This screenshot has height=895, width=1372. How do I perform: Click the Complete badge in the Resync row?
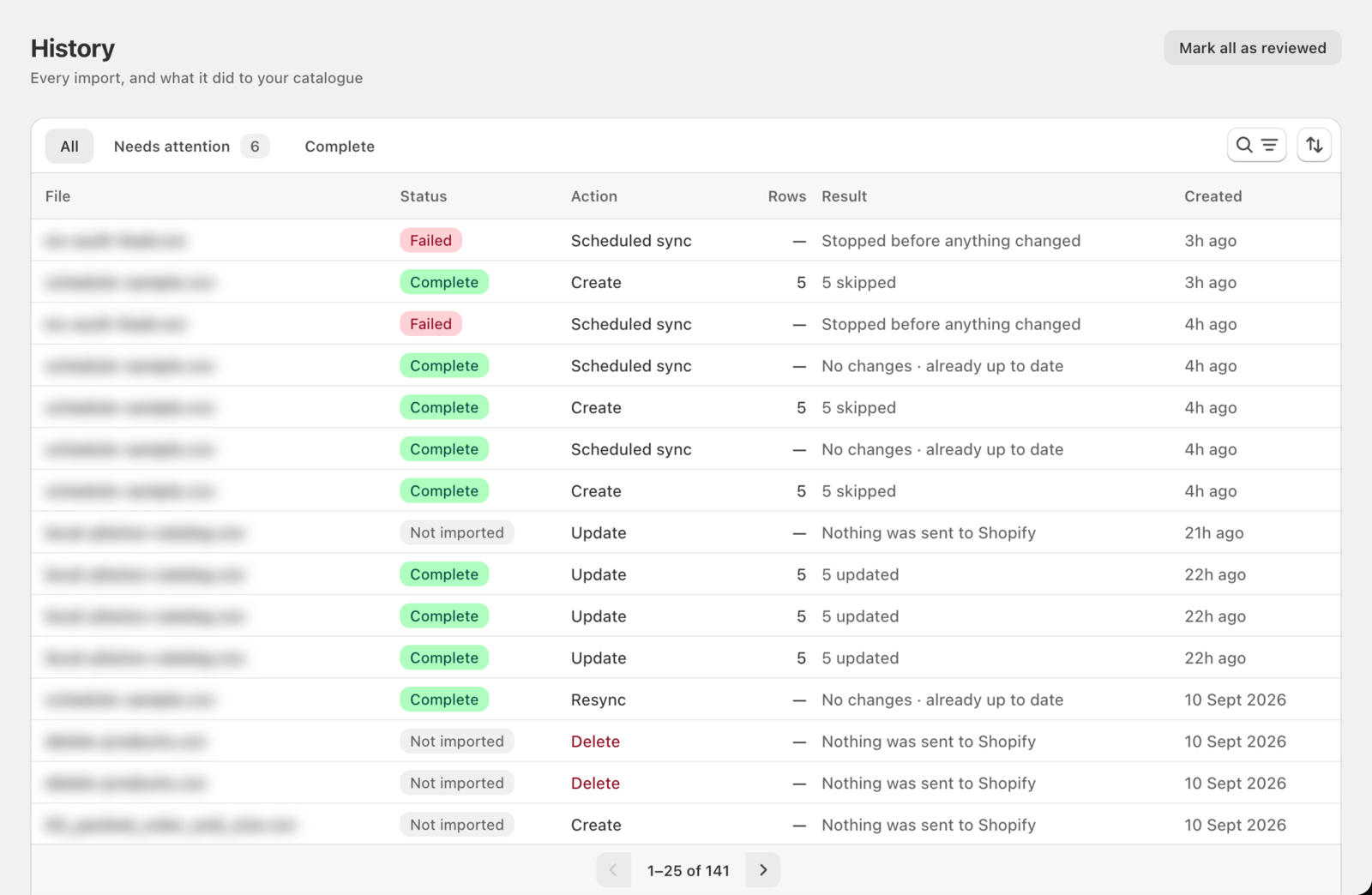click(x=443, y=700)
